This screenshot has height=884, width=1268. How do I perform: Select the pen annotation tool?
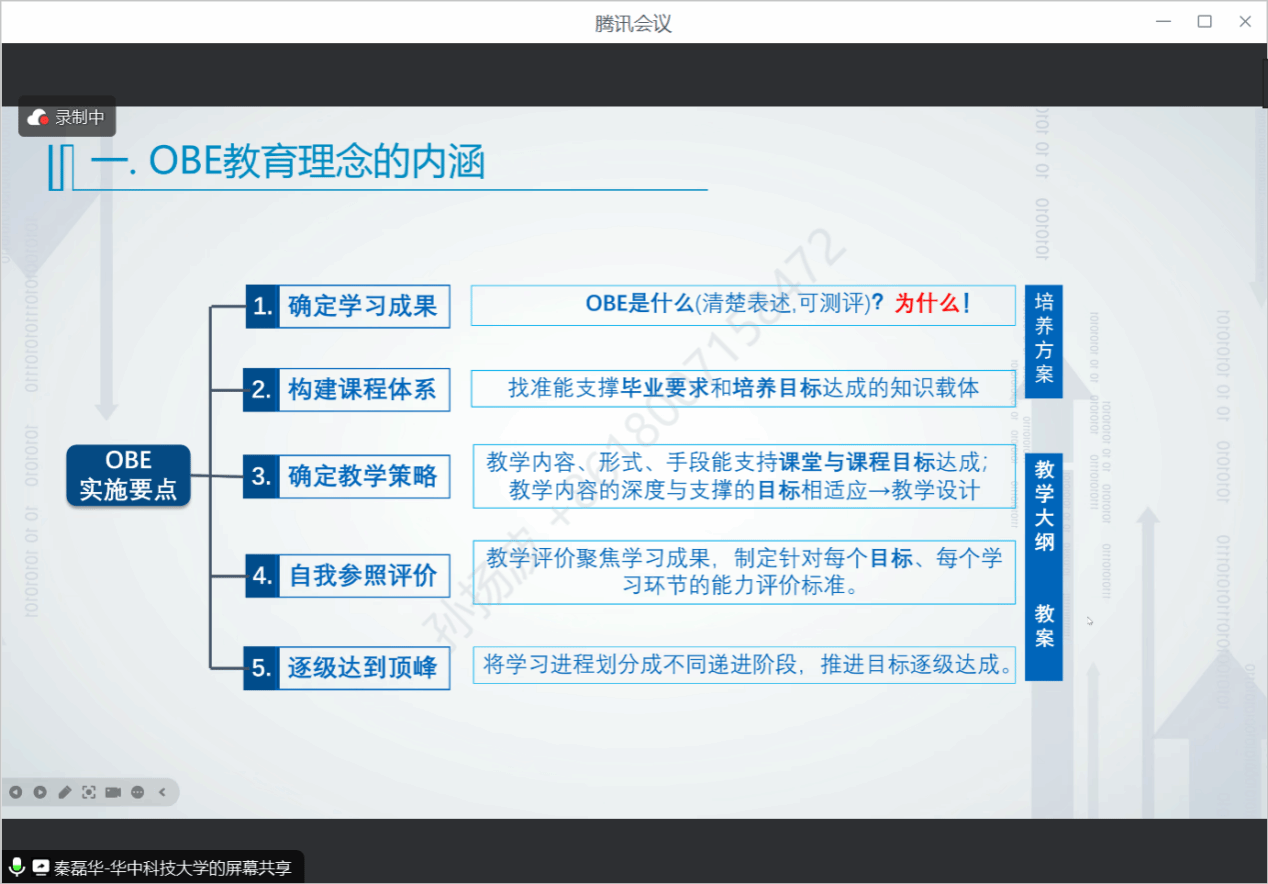(x=65, y=792)
